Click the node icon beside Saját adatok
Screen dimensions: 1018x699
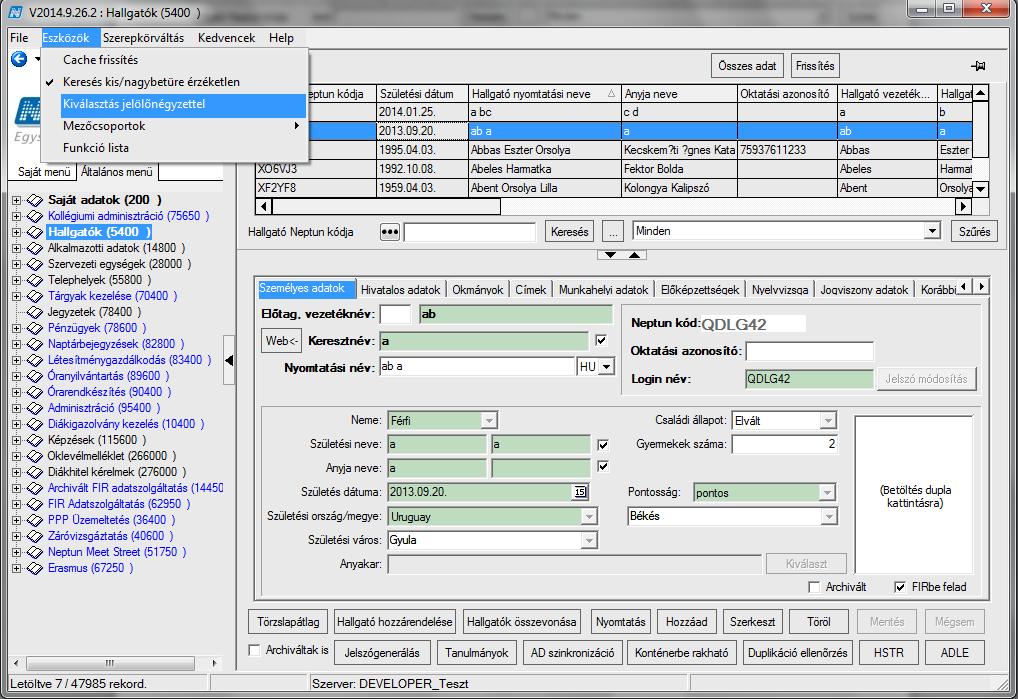(35, 200)
